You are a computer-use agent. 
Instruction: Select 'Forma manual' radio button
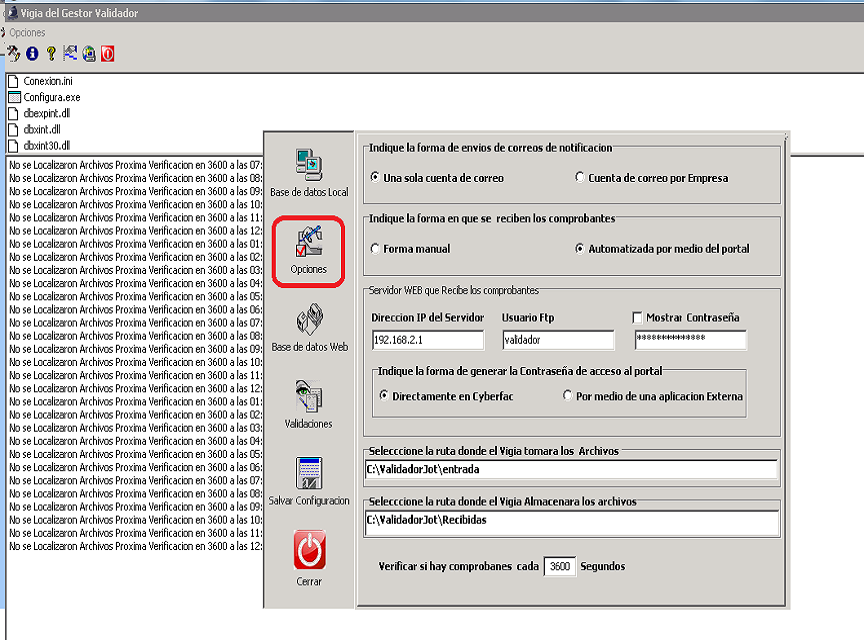[376, 249]
